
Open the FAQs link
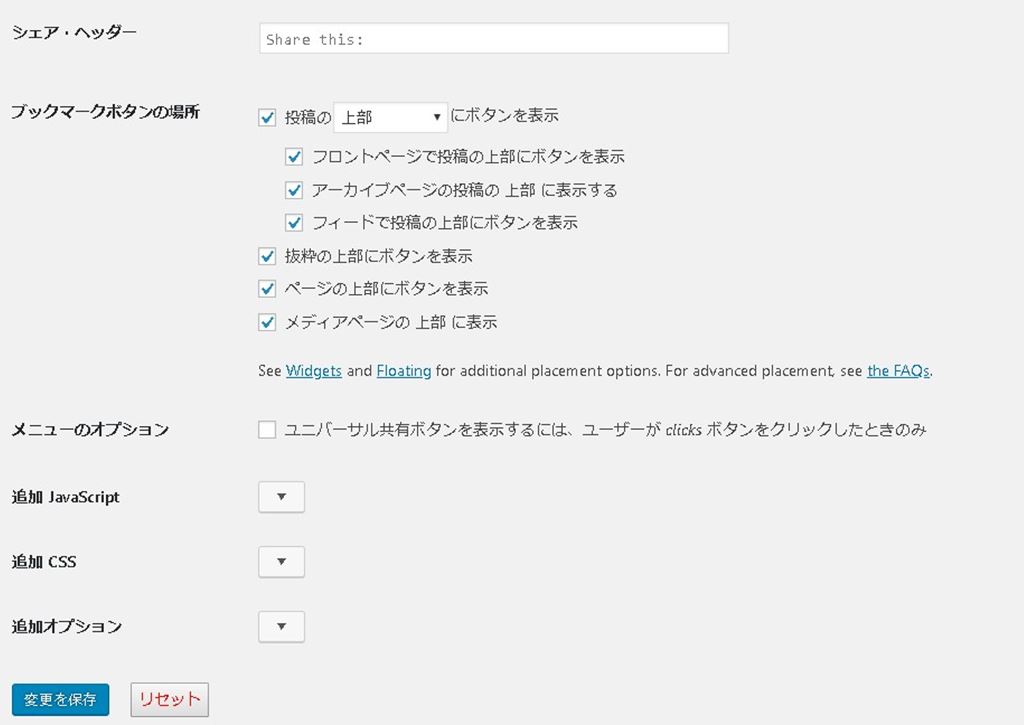pos(898,371)
